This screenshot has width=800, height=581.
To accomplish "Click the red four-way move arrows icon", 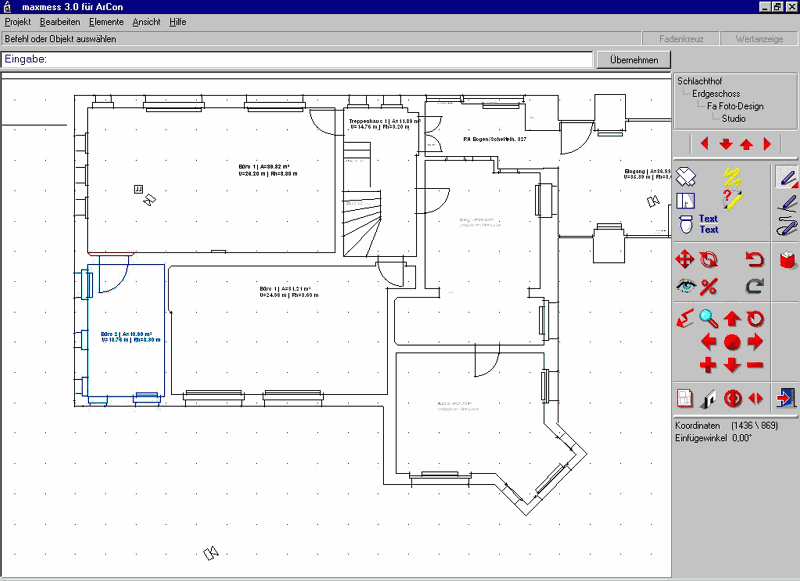I will coord(685,260).
